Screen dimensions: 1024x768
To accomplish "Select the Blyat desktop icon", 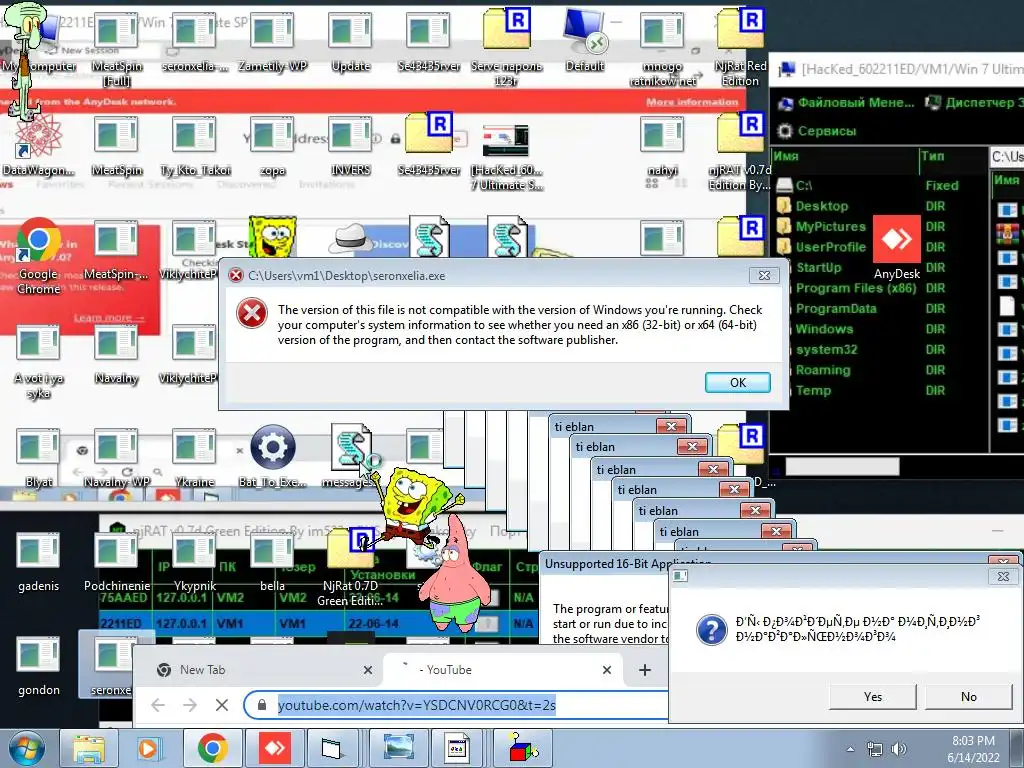I will click(x=39, y=459).
